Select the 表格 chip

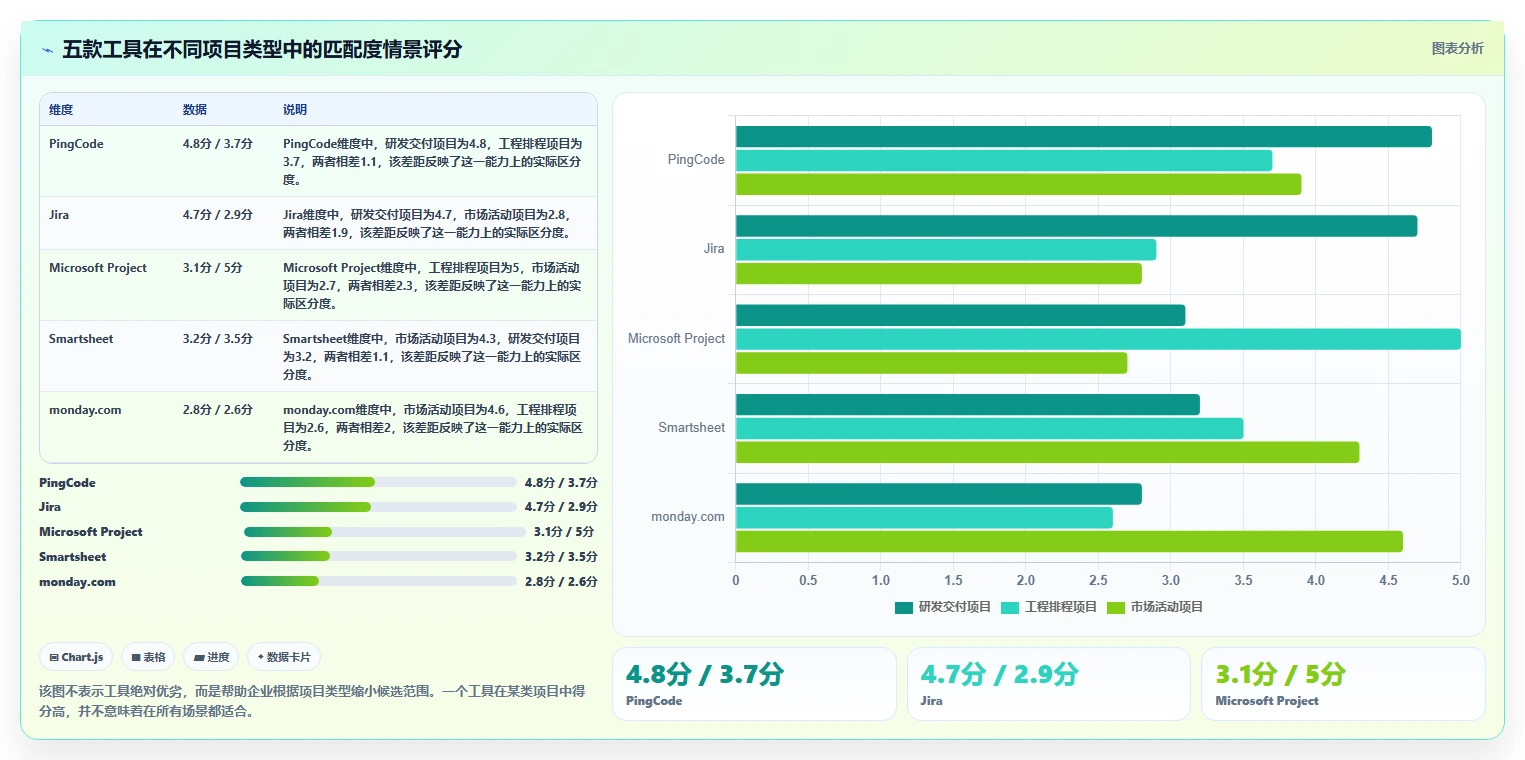click(x=148, y=657)
